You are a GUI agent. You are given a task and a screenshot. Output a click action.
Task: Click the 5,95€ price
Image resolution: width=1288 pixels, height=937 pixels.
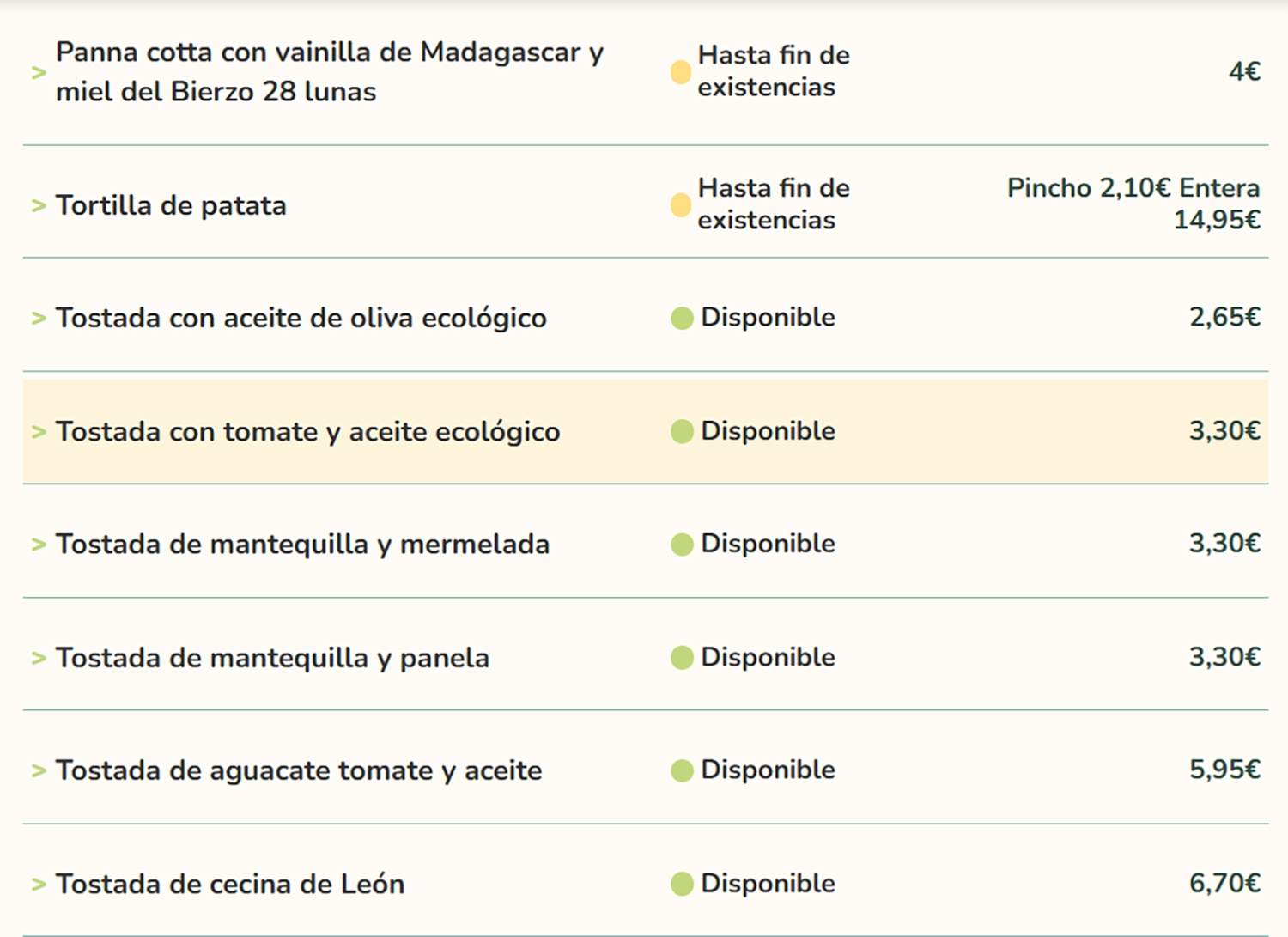tap(1224, 770)
